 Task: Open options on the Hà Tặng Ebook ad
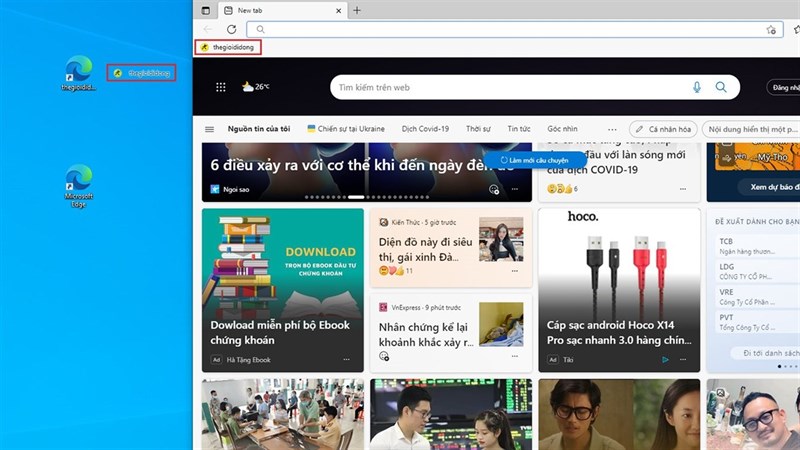tap(346, 360)
